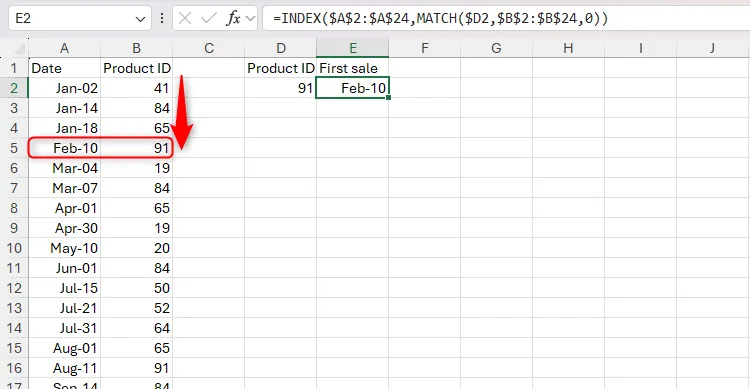
Task: Click the Date header cell in A1
Action: (x=65, y=68)
